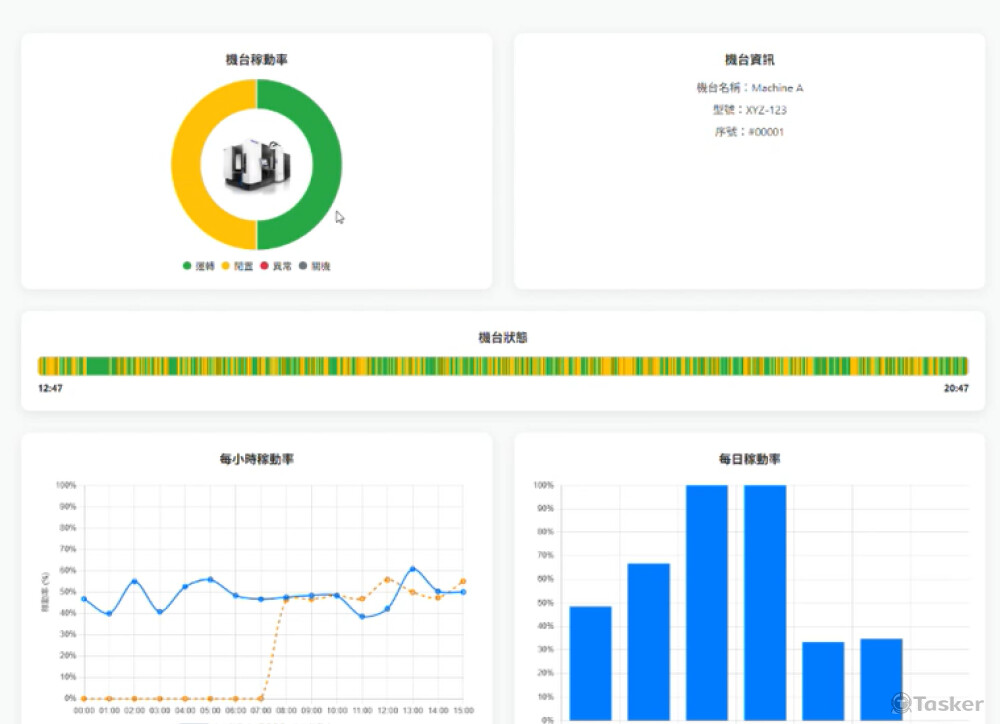Image resolution: width=1000 pixels, height=724 pixels.
Task: Select the green 運轉 legend icon
Action: 187,266
